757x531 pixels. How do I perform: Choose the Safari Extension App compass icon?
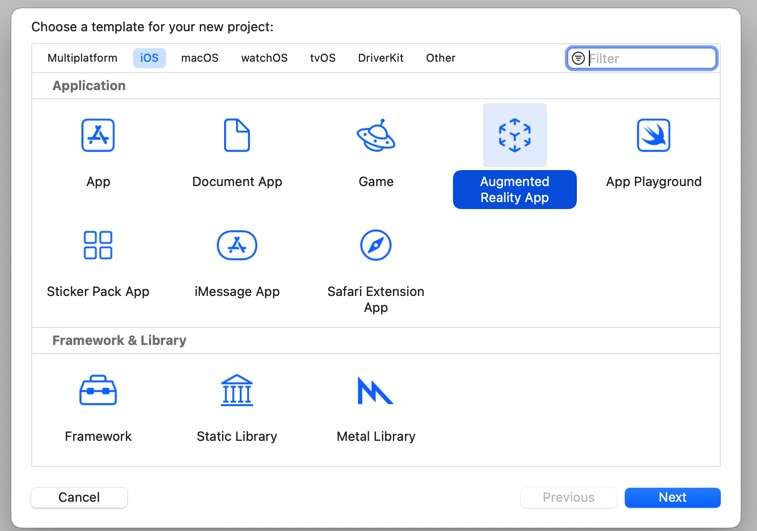tap(376, 245)
